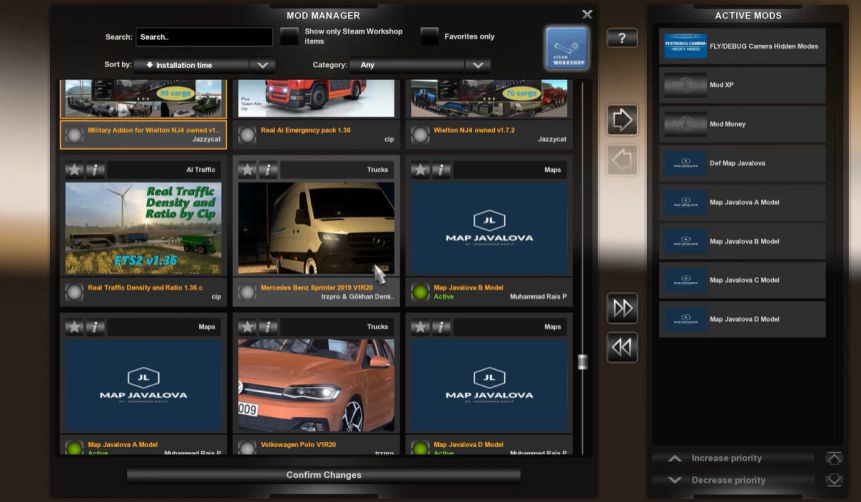
Task: Show info for Map Javalova B Model
Action: [441, 170]
